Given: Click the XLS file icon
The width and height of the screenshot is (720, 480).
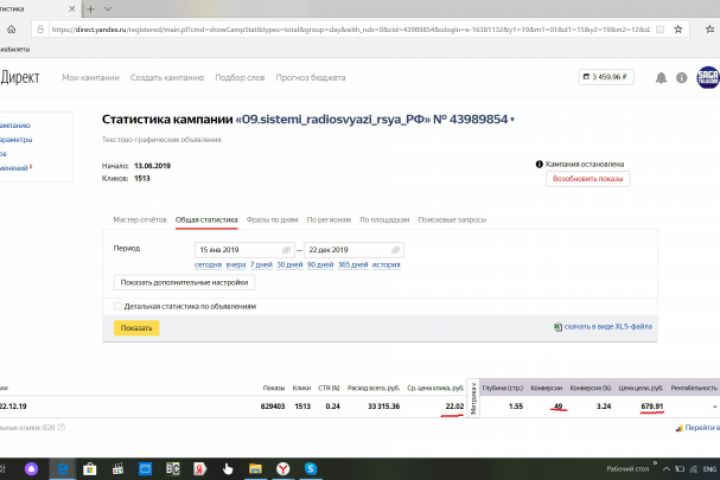Looking at the screenshot, I should point(557,327).
